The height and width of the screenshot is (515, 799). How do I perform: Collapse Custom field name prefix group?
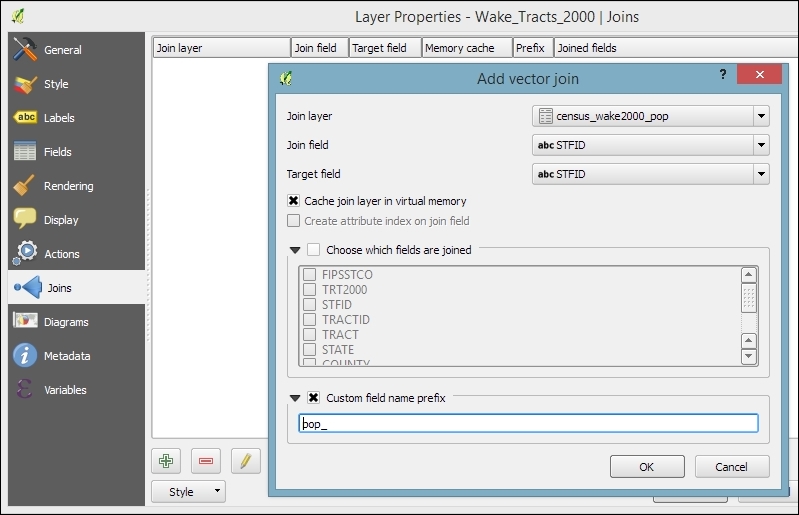(295, 398)
